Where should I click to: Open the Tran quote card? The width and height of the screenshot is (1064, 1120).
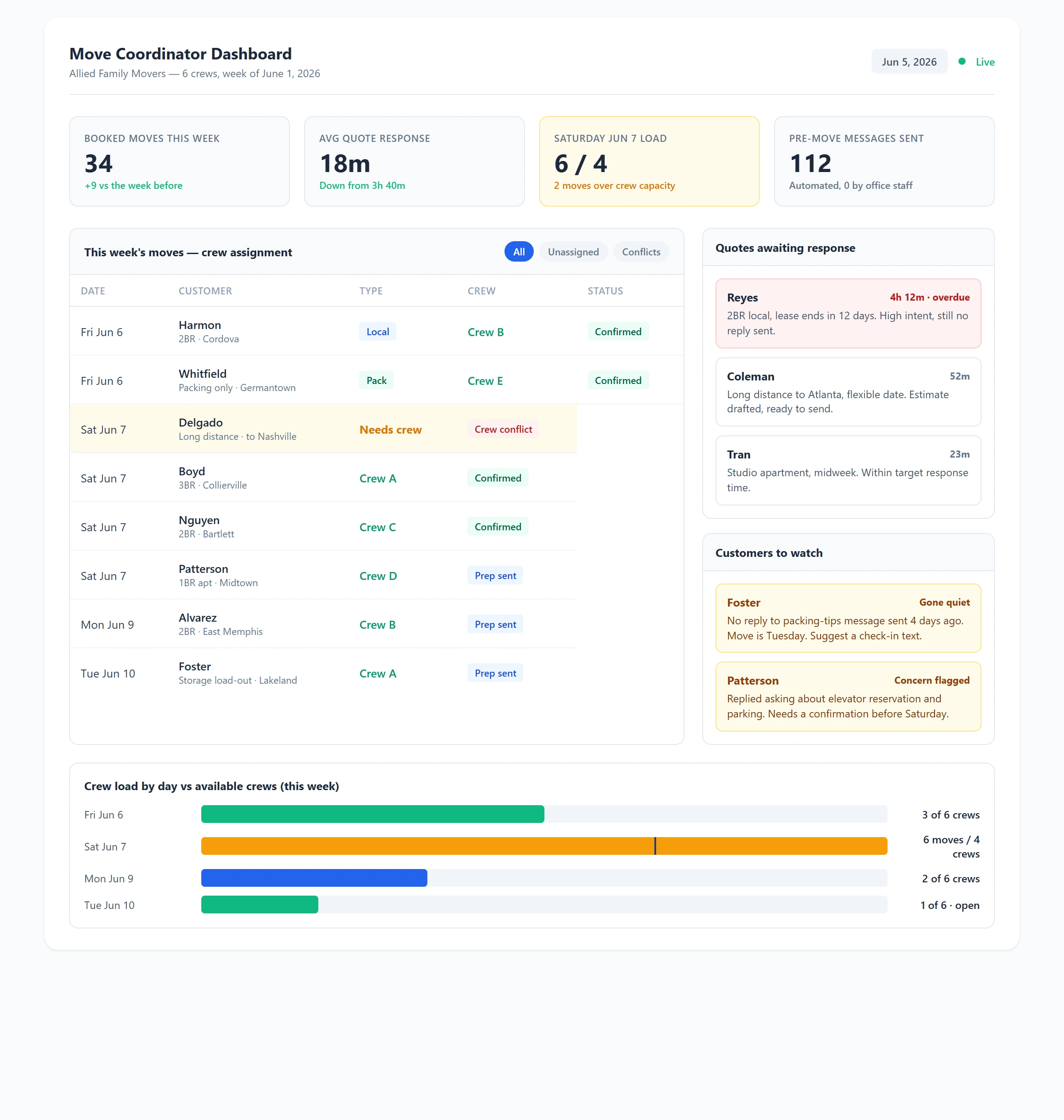coord(848,470)
